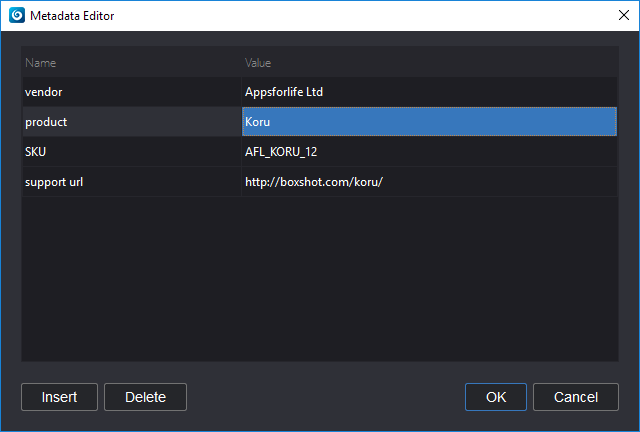Confirm changes with the OK button
The image size is (640, 432).
click(496, 397)
